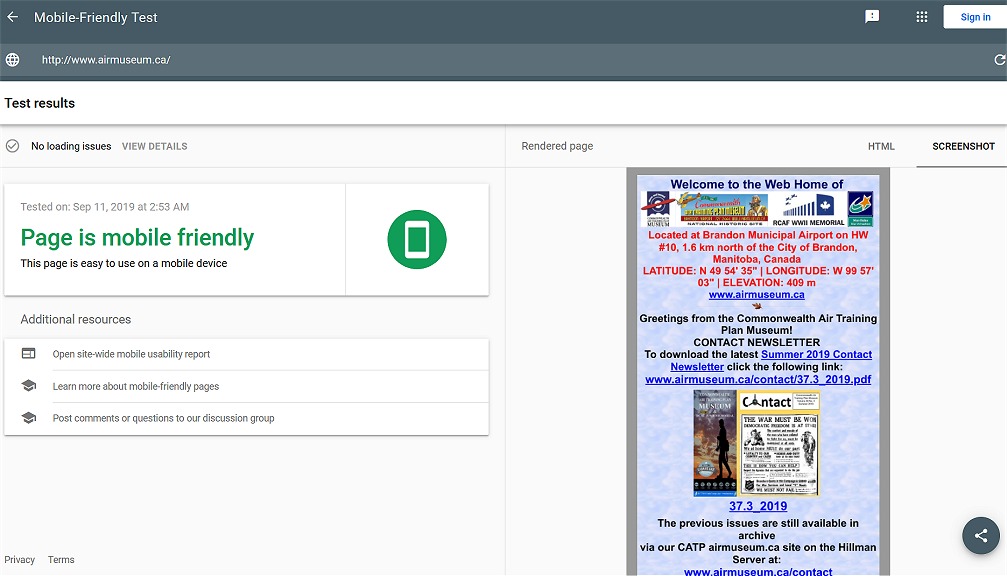Click the mobile usability report icon
Screen dimensions: 1007x576
(29, 354)
